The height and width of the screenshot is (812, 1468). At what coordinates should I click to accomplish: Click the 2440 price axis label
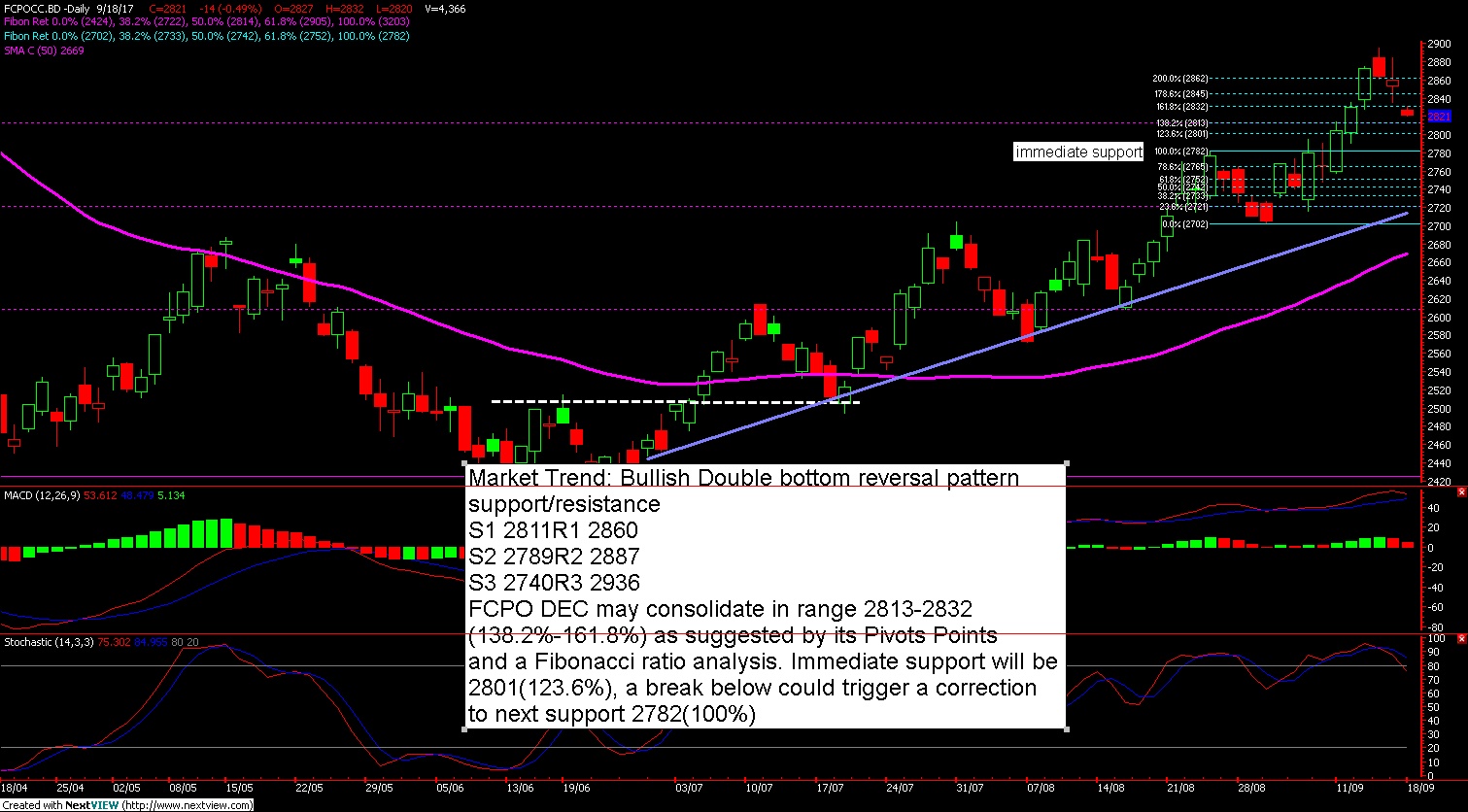point(1441,463)
